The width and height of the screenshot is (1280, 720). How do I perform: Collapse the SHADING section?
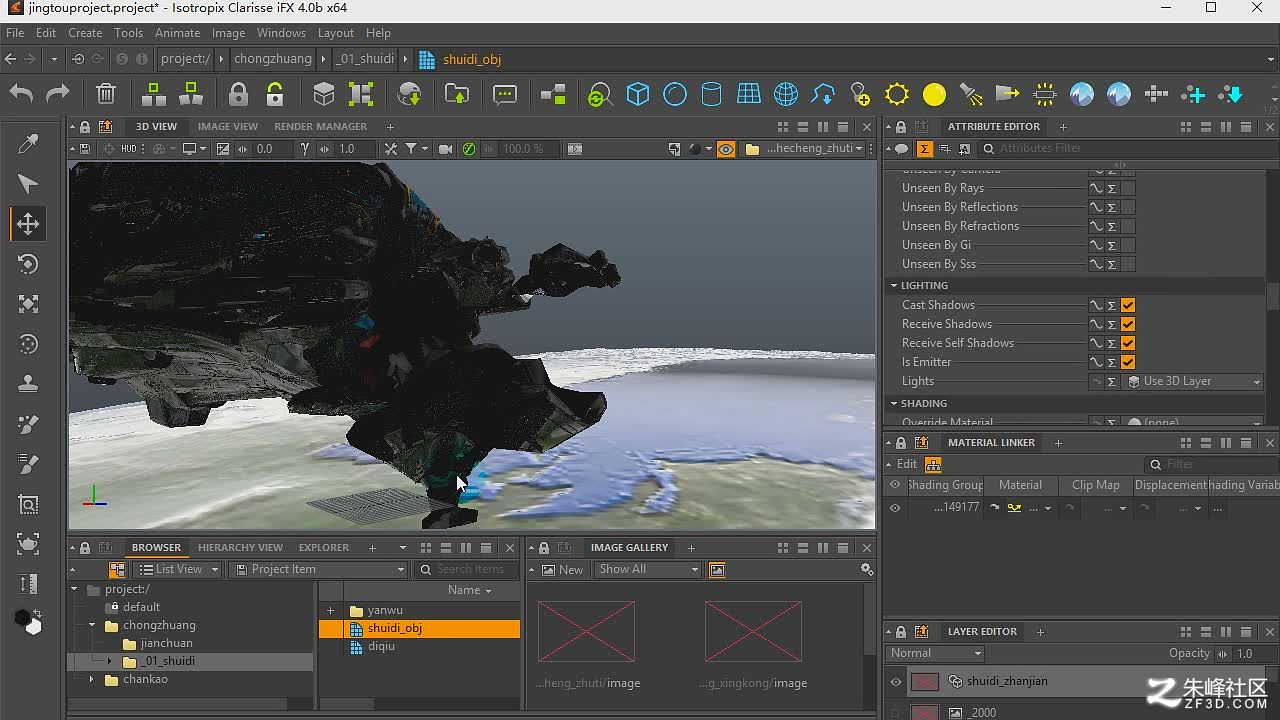[894, 404]
